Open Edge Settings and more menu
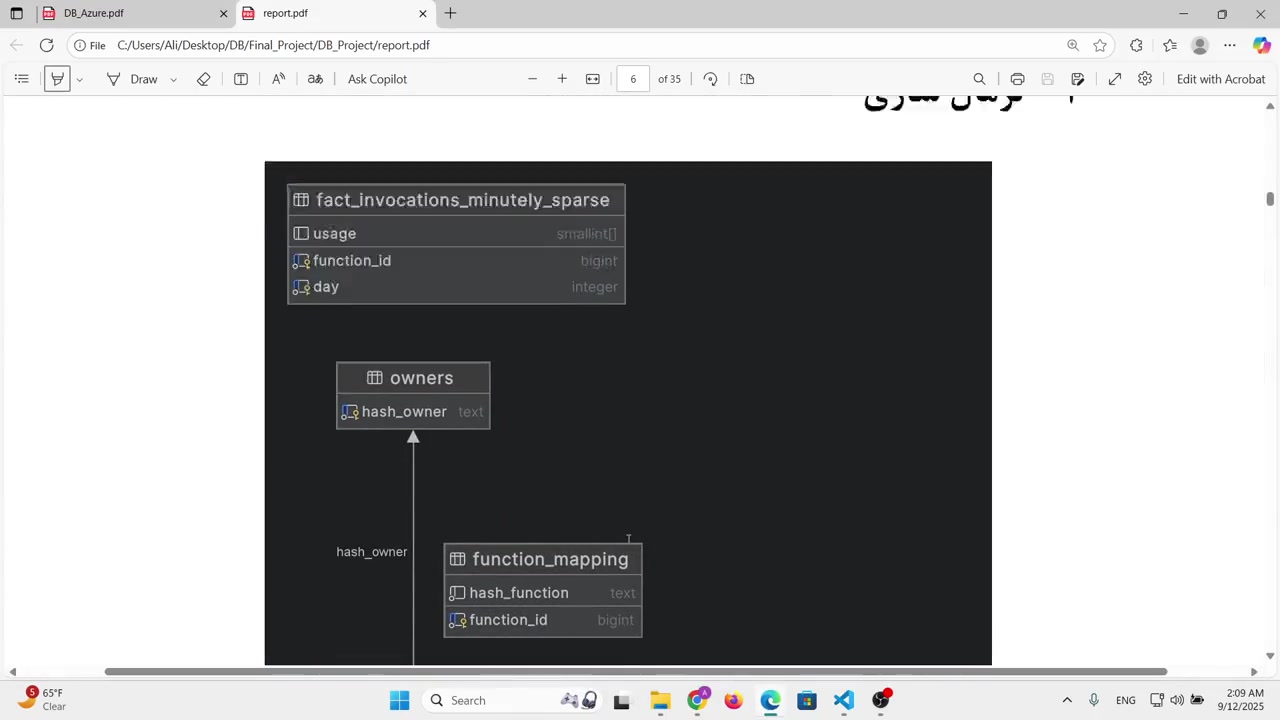 click(x=1230, y=45)
